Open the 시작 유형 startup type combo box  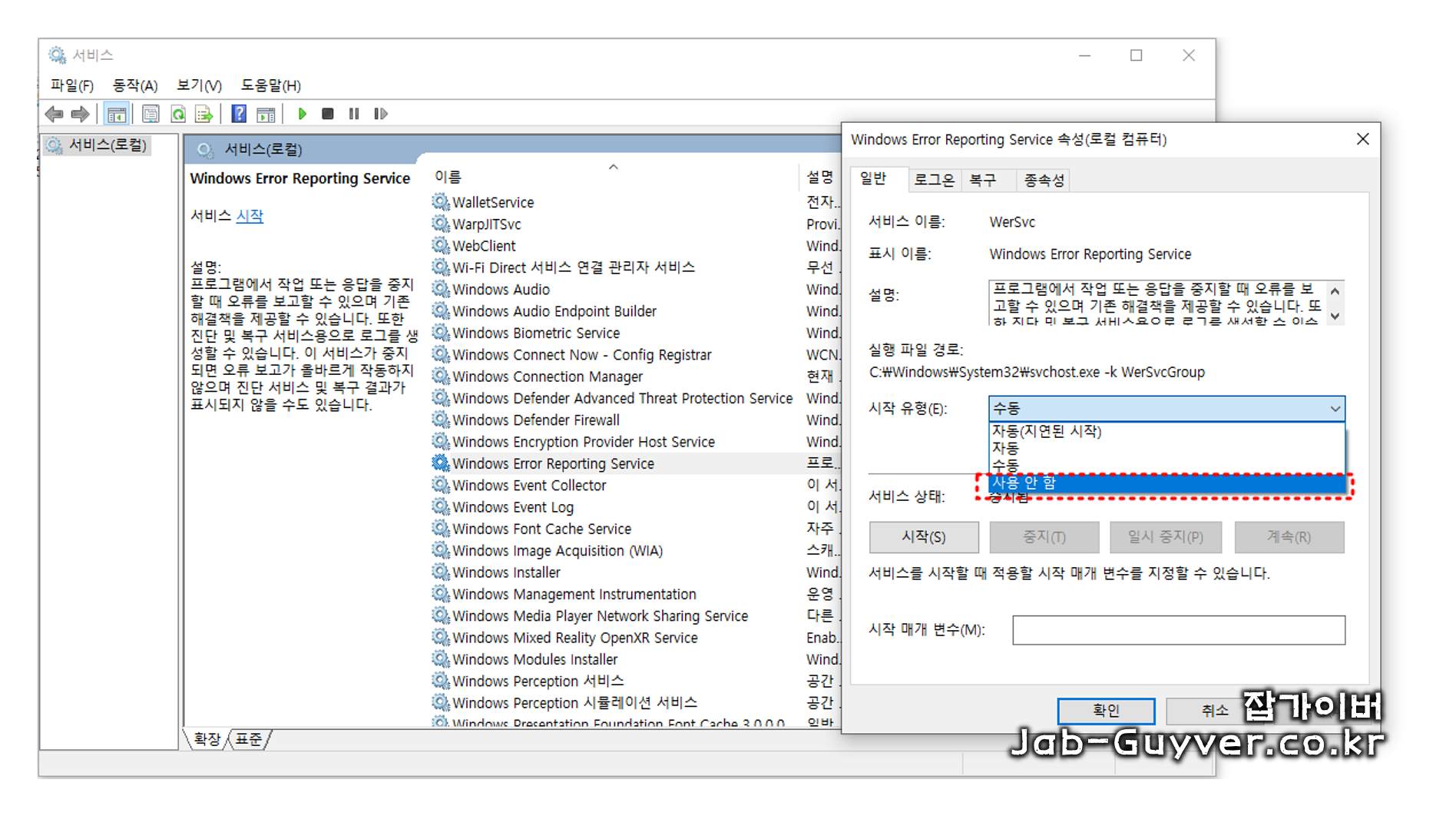pyautogui.click(x=1166, y=409)
